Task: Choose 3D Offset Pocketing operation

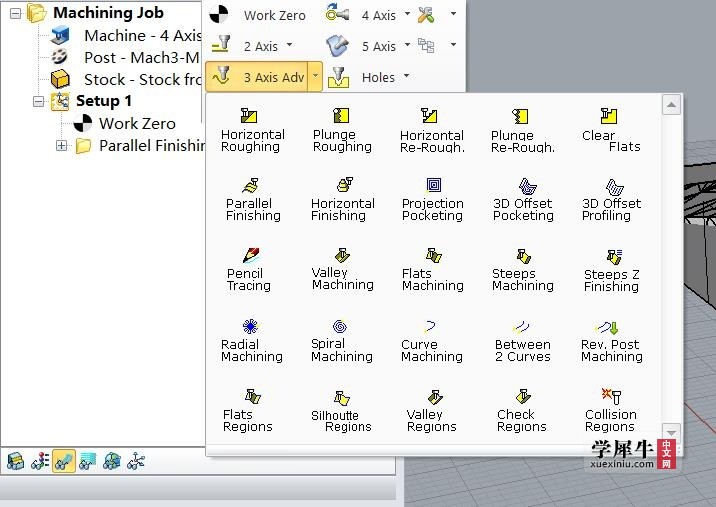Action: 523,200
